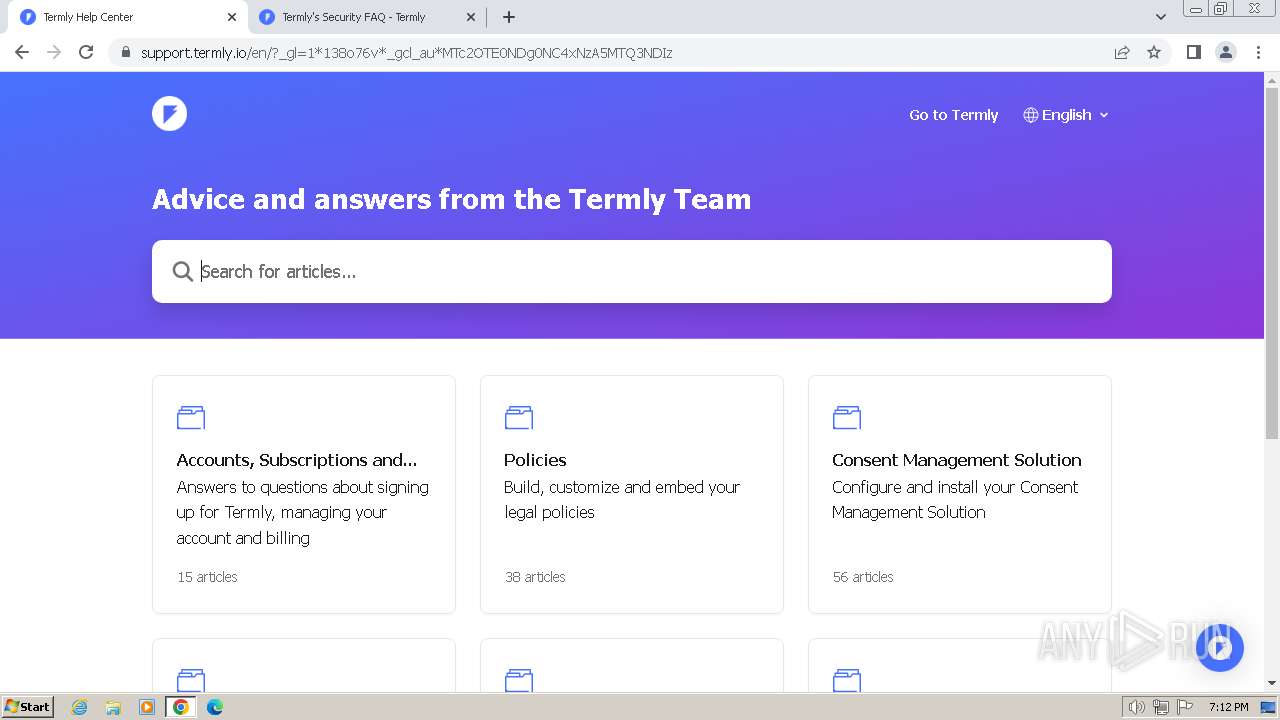
Task: Open the media player taskbar icon
Action: [147, 707]
